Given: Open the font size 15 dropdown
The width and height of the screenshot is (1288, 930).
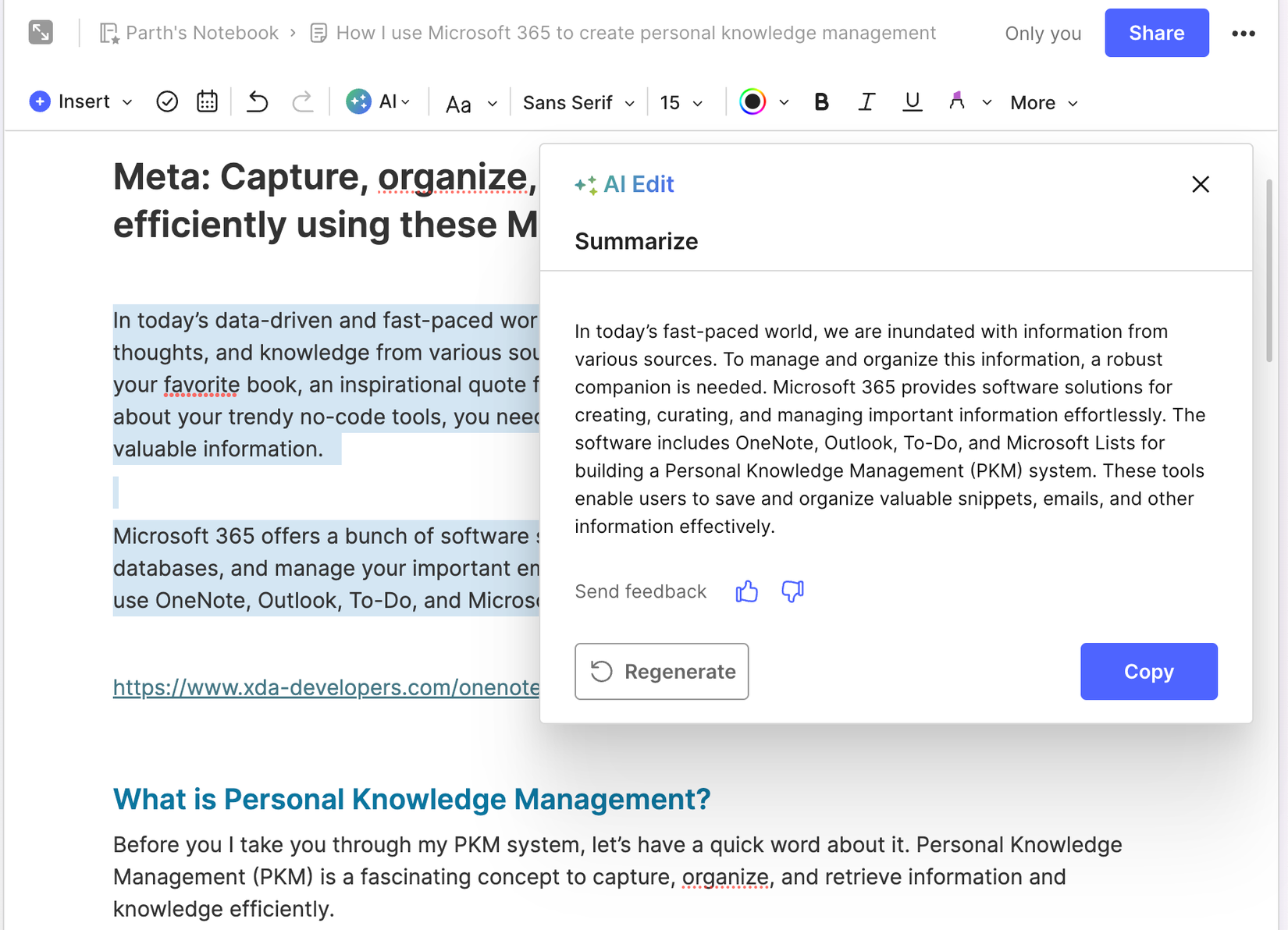Looking at the screenshot, I should click(x=681, y=103).
